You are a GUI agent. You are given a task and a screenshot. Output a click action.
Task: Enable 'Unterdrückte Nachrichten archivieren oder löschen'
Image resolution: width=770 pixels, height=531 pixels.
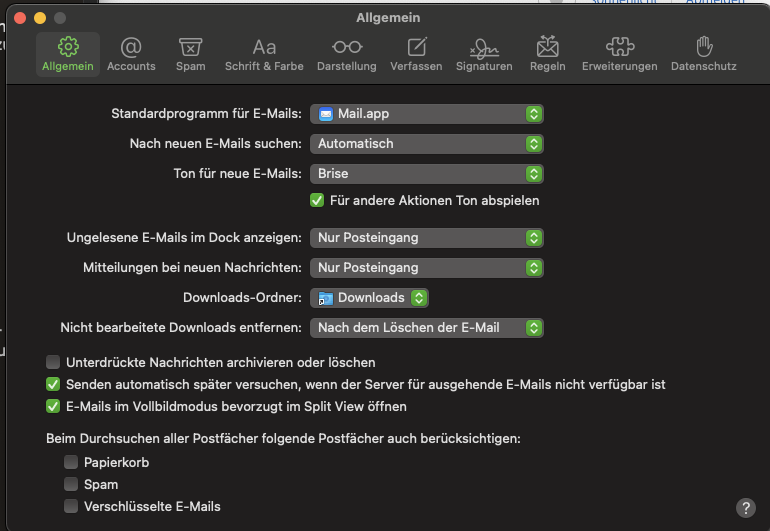53,362
